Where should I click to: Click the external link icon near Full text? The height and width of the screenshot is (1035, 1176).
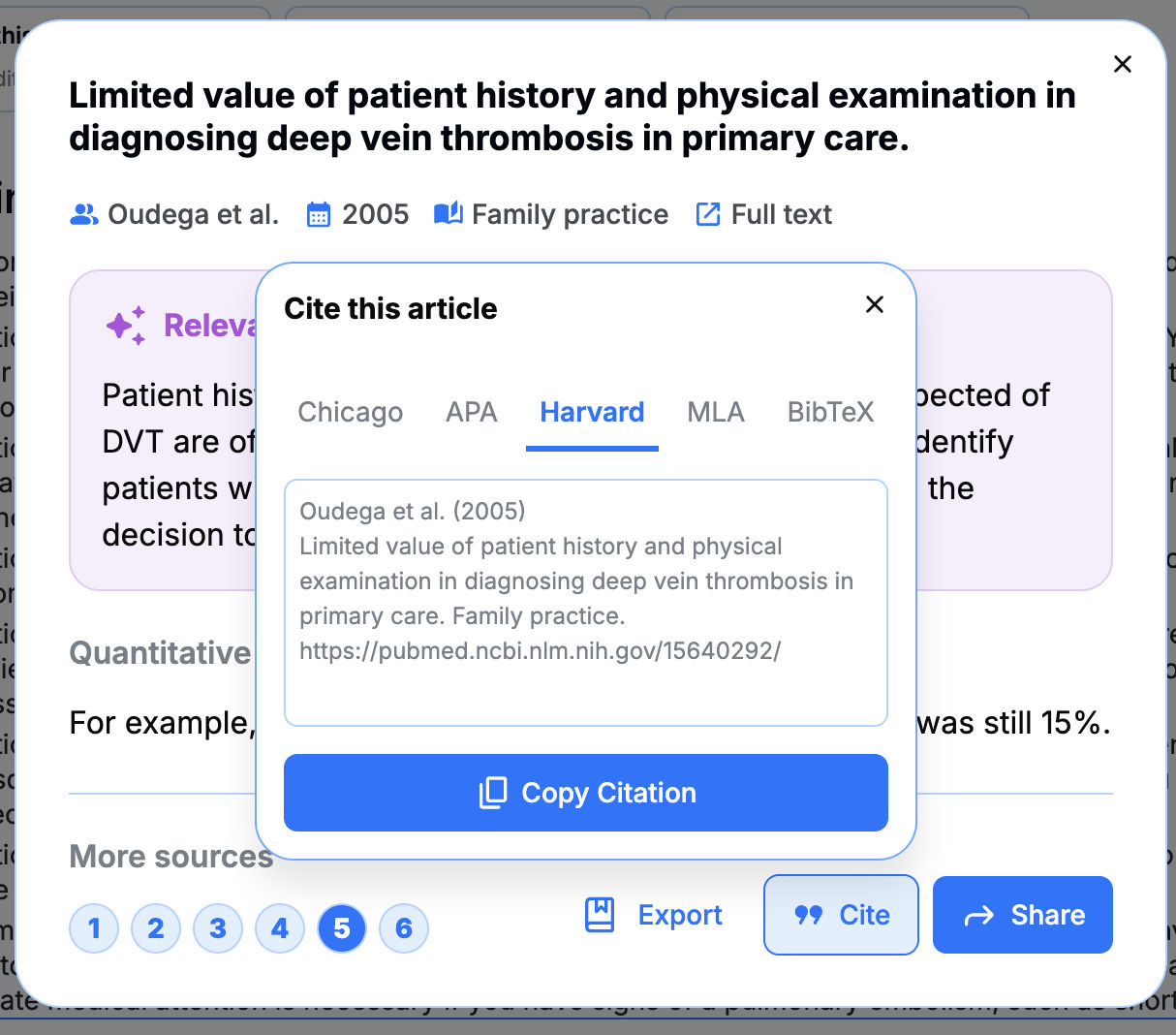tap(708, 213)
